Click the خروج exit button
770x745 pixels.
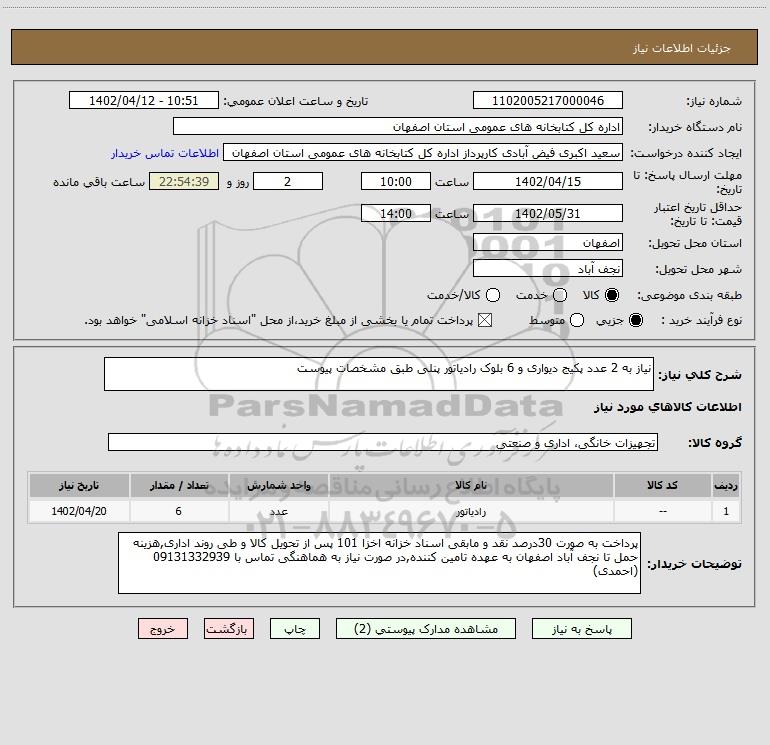click(163, 629)
